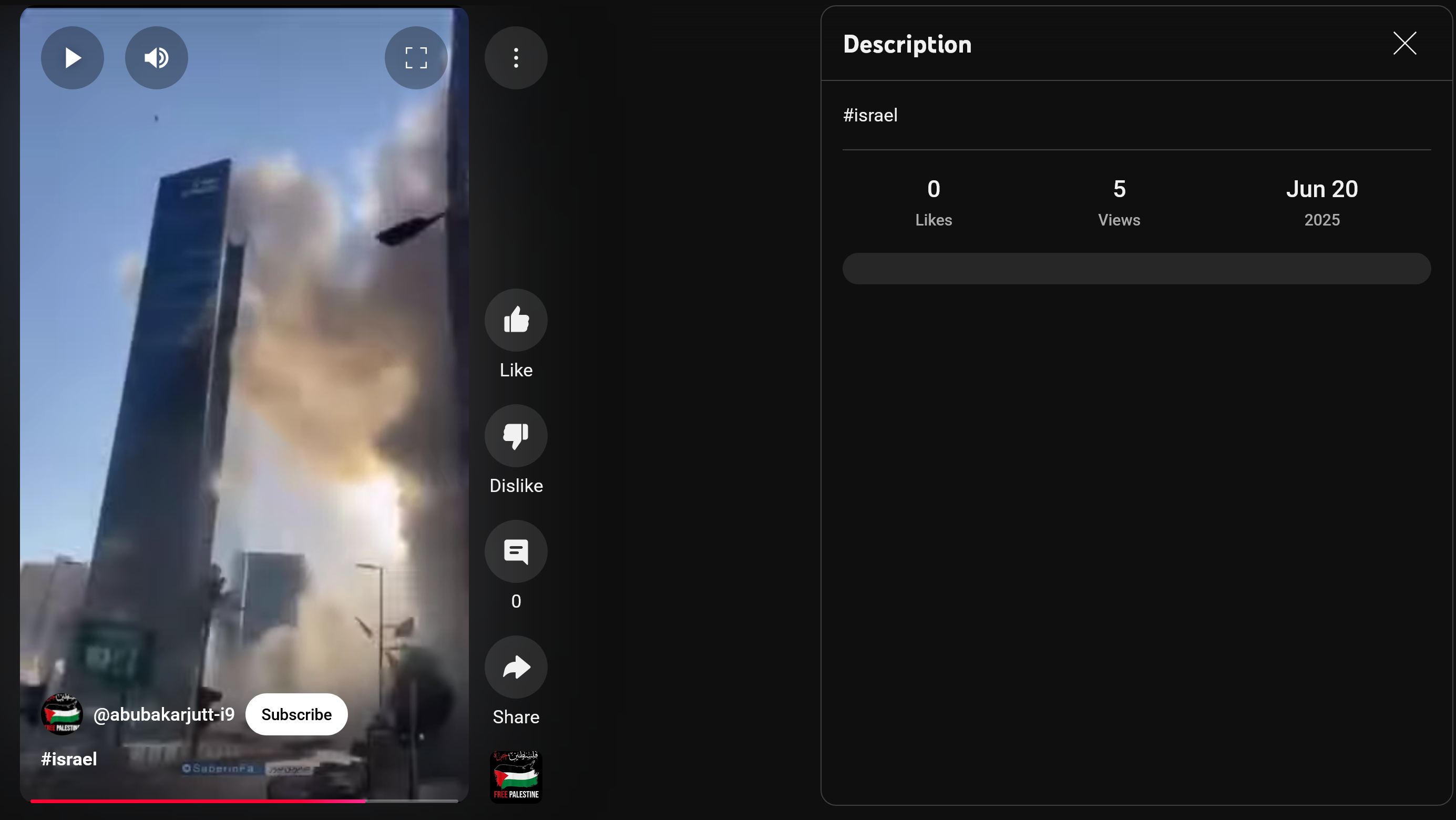Like this Short with thumbs up

click(x=516, y=321)
